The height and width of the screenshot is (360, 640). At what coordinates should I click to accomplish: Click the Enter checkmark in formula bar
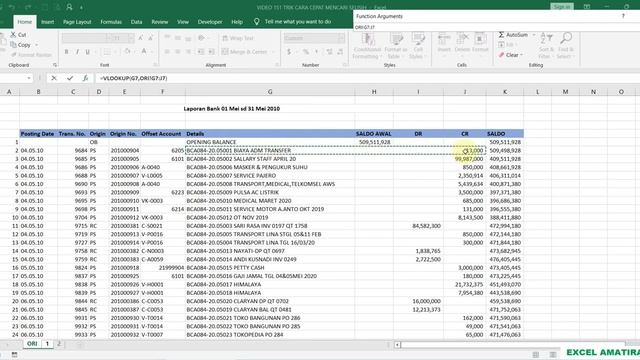[70, 78]
